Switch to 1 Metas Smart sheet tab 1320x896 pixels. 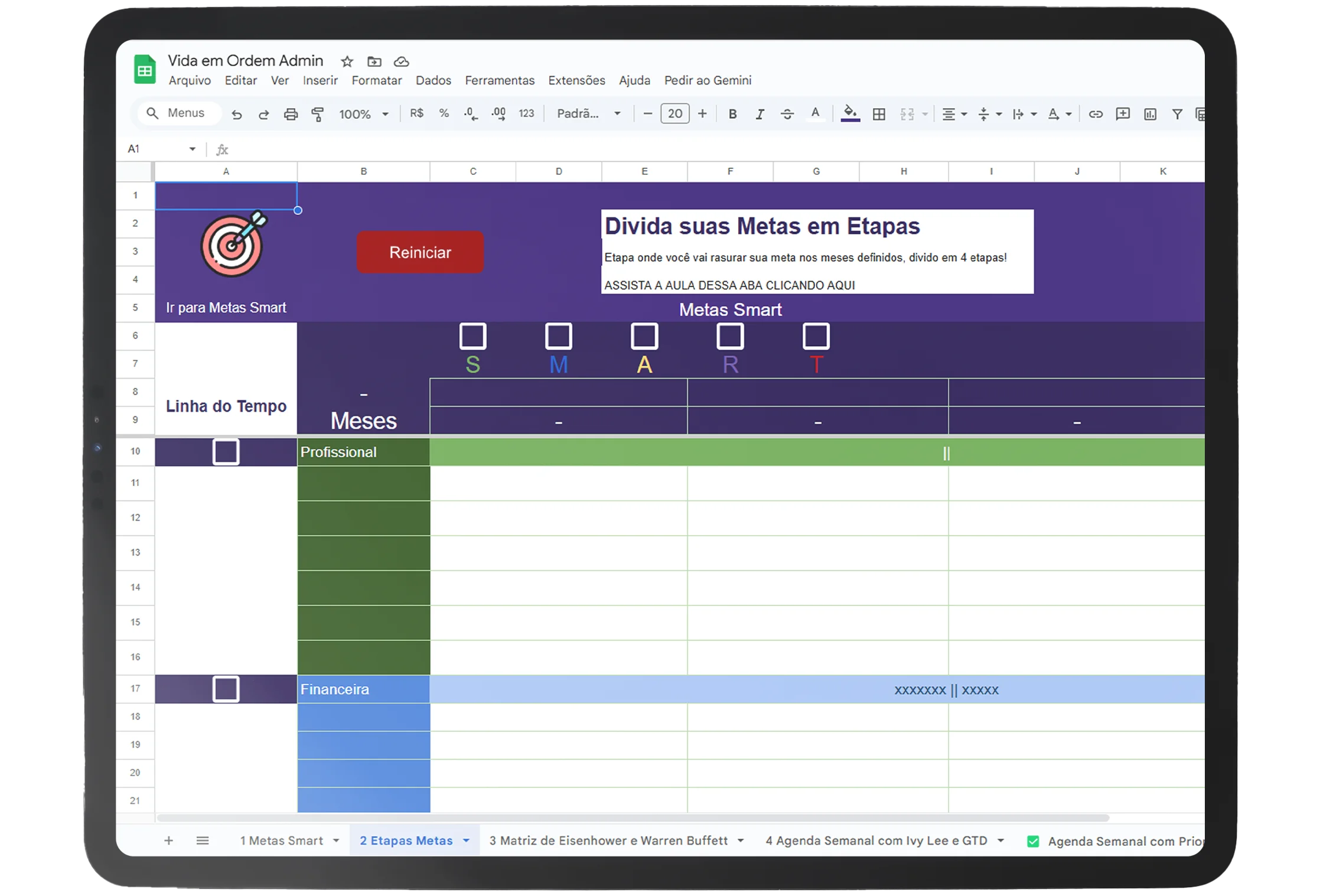[282, 840]
